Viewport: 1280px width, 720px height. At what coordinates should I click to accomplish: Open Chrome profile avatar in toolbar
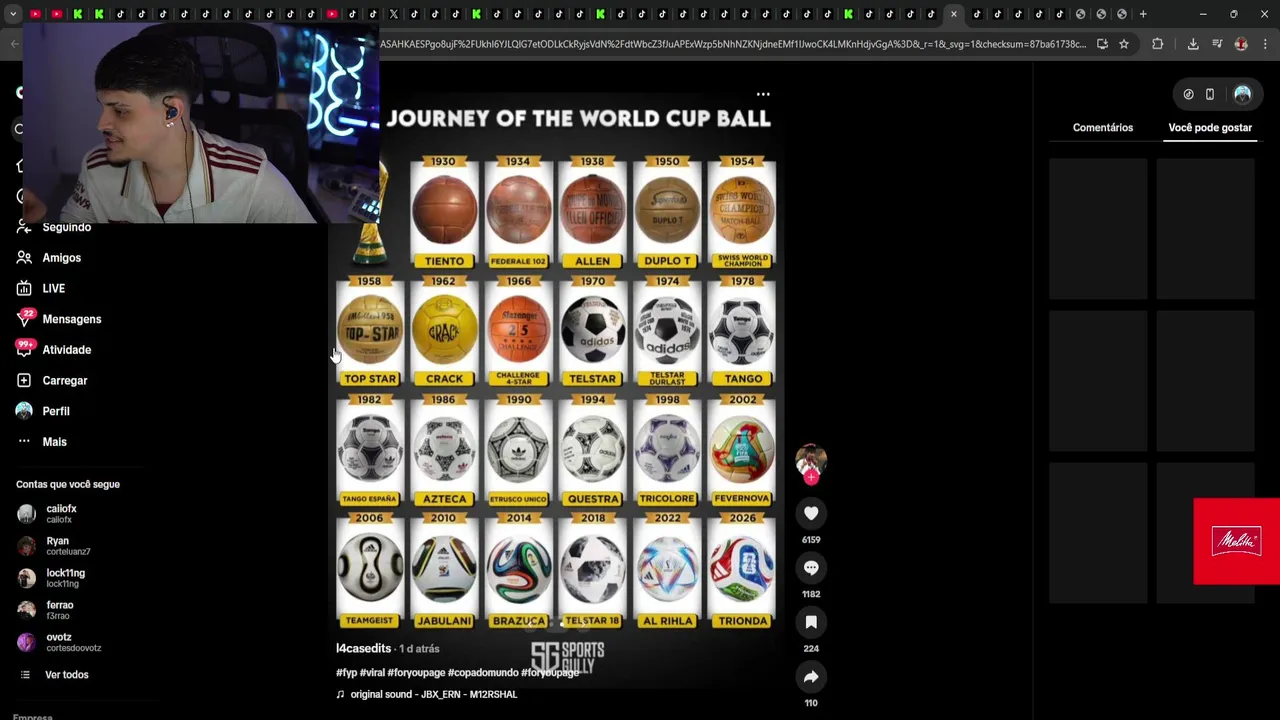coord(1241,44)
